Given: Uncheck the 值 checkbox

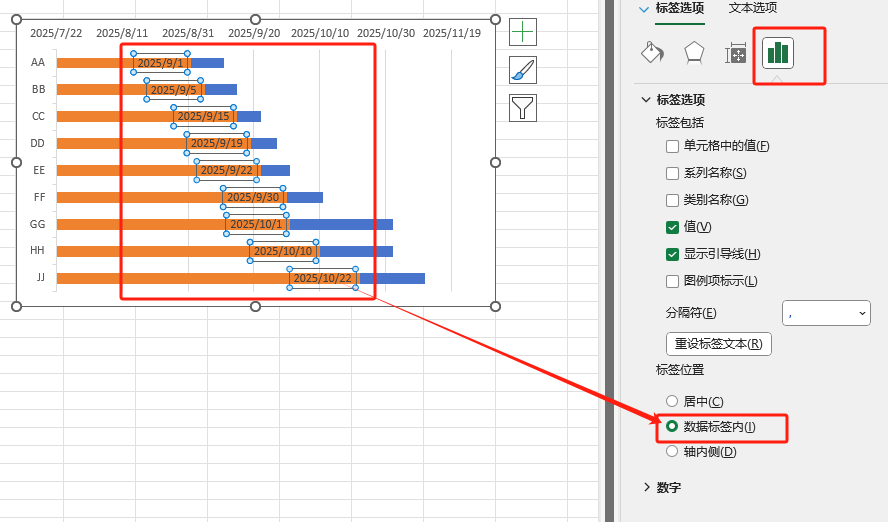Looking at the screenshot, I should pos(672,228).
